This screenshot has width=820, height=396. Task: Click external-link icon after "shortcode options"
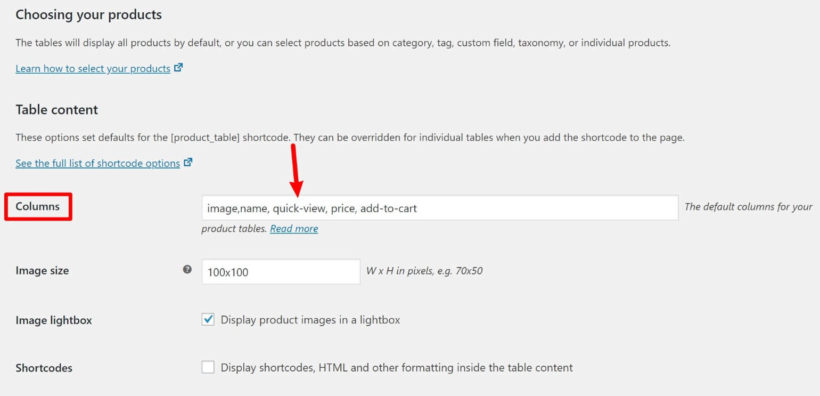pos(188,163)
